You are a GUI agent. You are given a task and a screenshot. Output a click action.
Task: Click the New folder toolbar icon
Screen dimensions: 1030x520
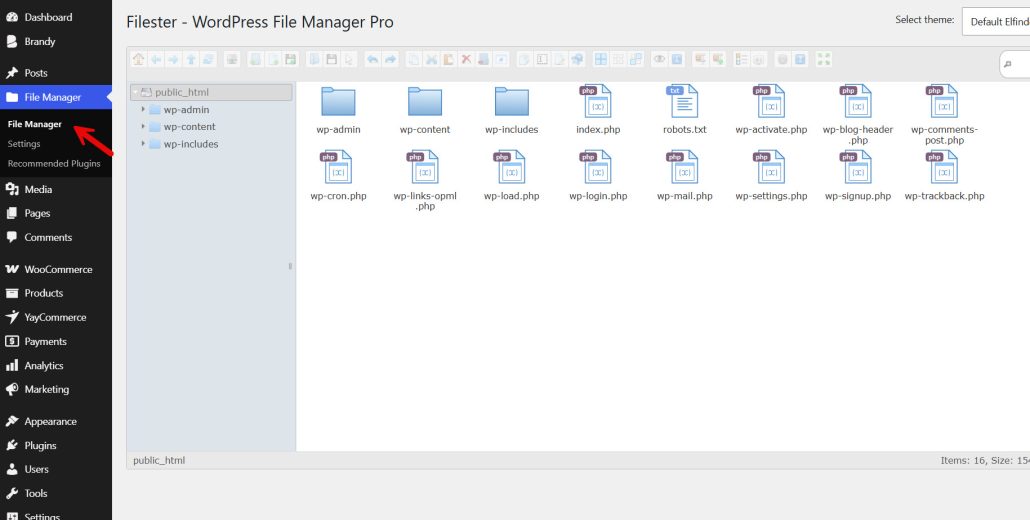[255, 59]
